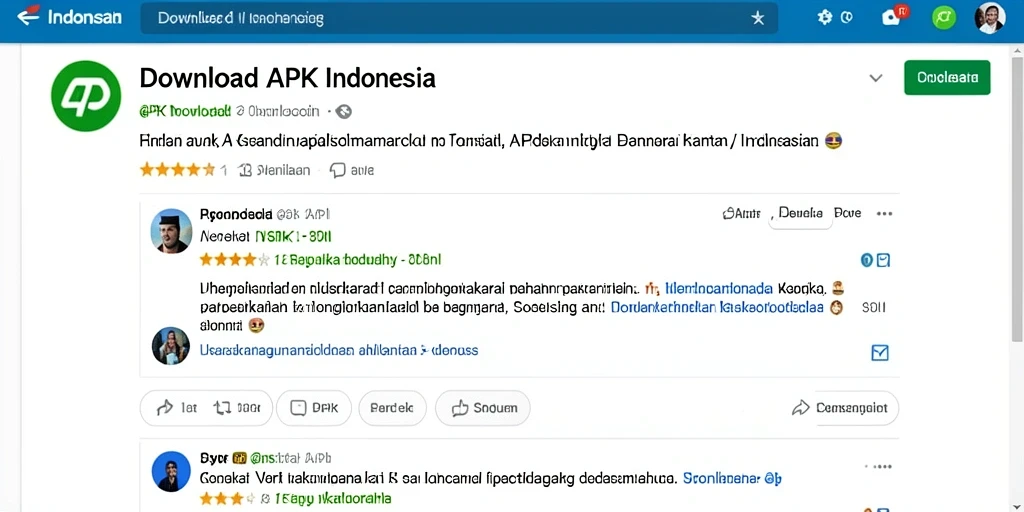The image size is (1024, 512).
Task: Click the ratings count icon near the stars
Action: 246,170
